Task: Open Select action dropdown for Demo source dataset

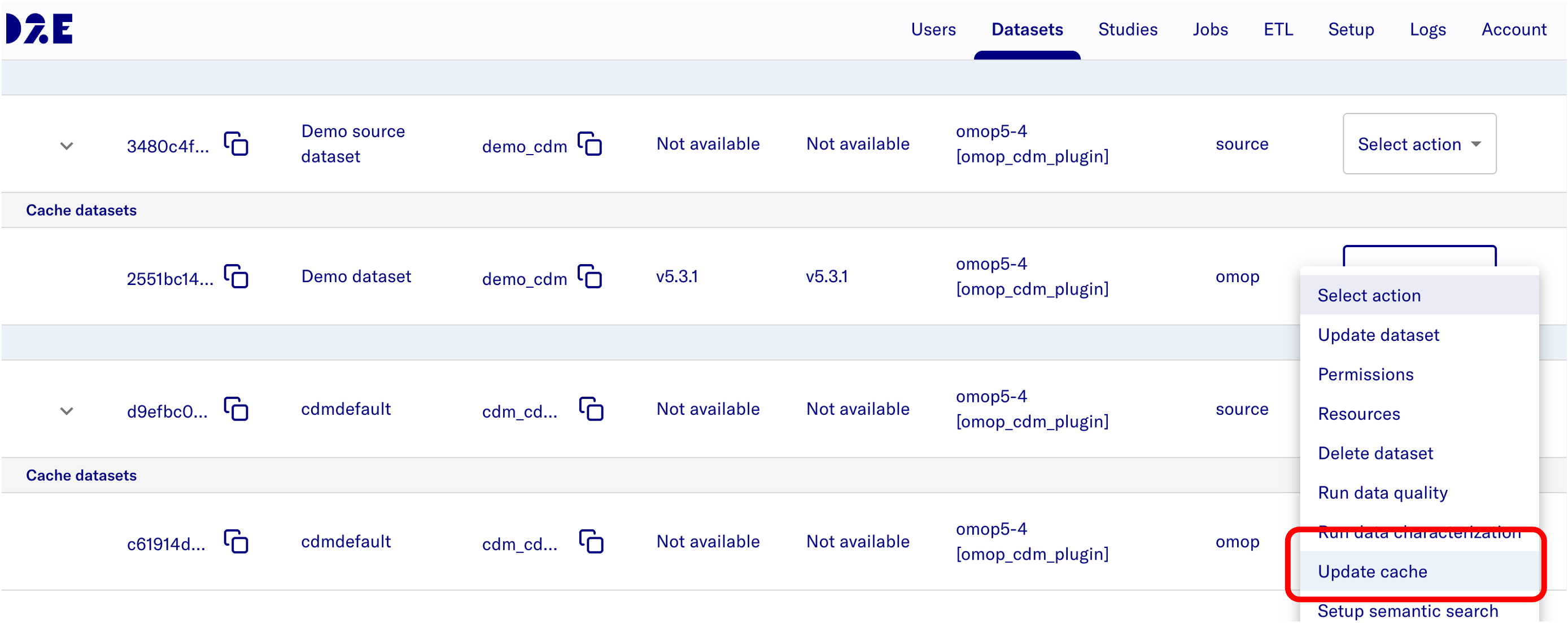Action: point(1419,144)
